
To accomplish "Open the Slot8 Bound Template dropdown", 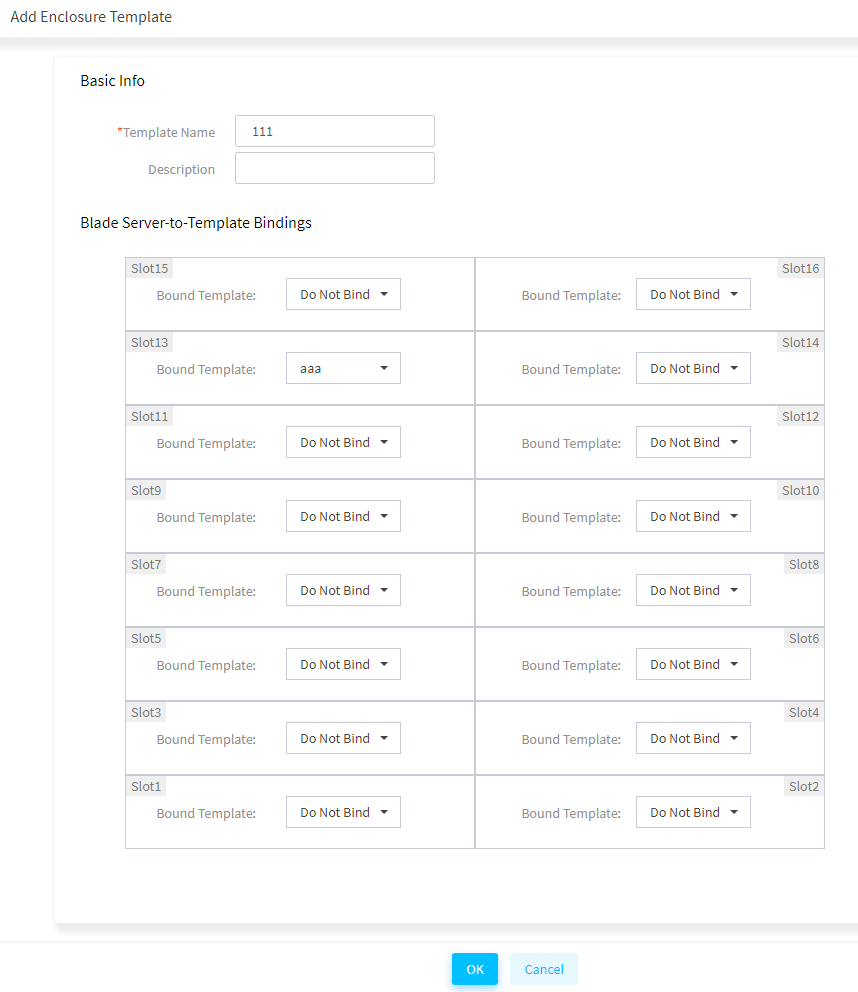I will pos(693,590).
